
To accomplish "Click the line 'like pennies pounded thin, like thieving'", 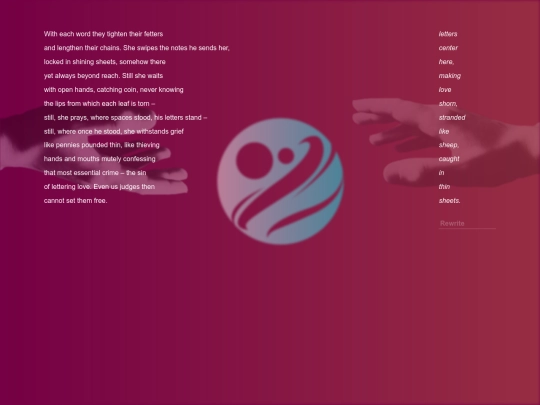I will pos(102,145).
